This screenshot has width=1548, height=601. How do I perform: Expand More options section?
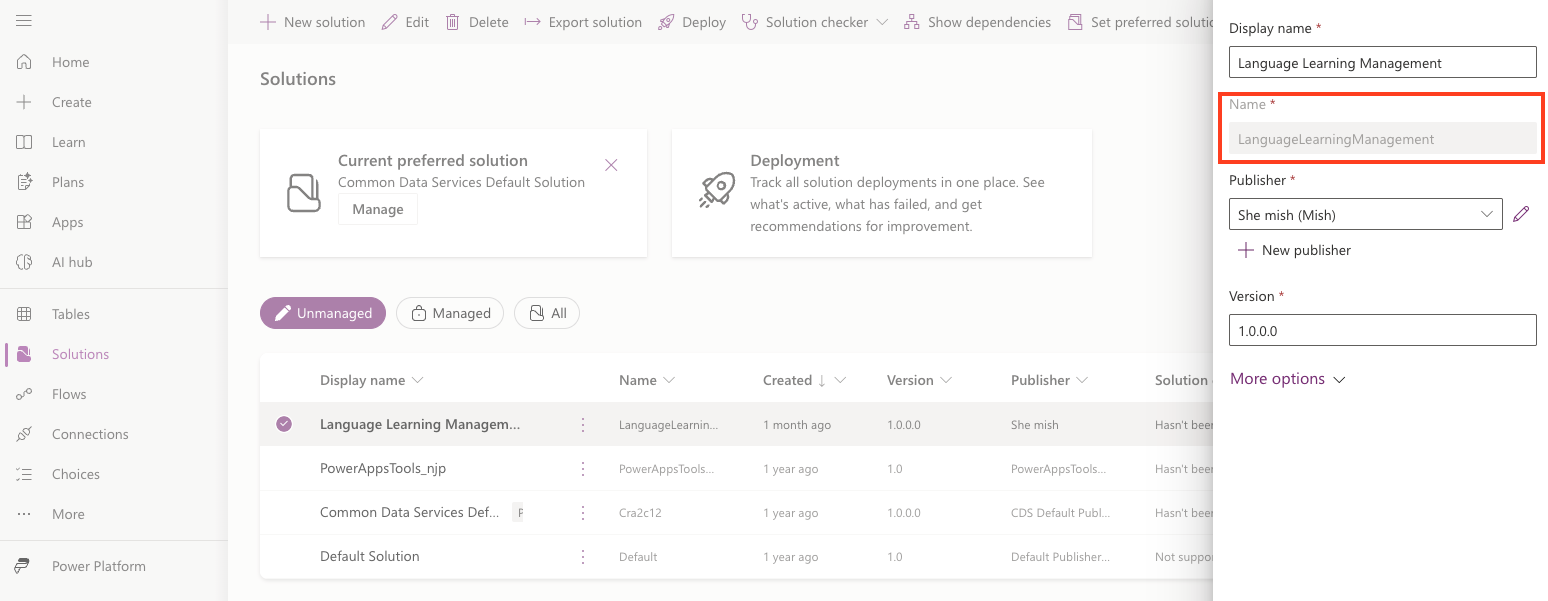(1288, 379)
